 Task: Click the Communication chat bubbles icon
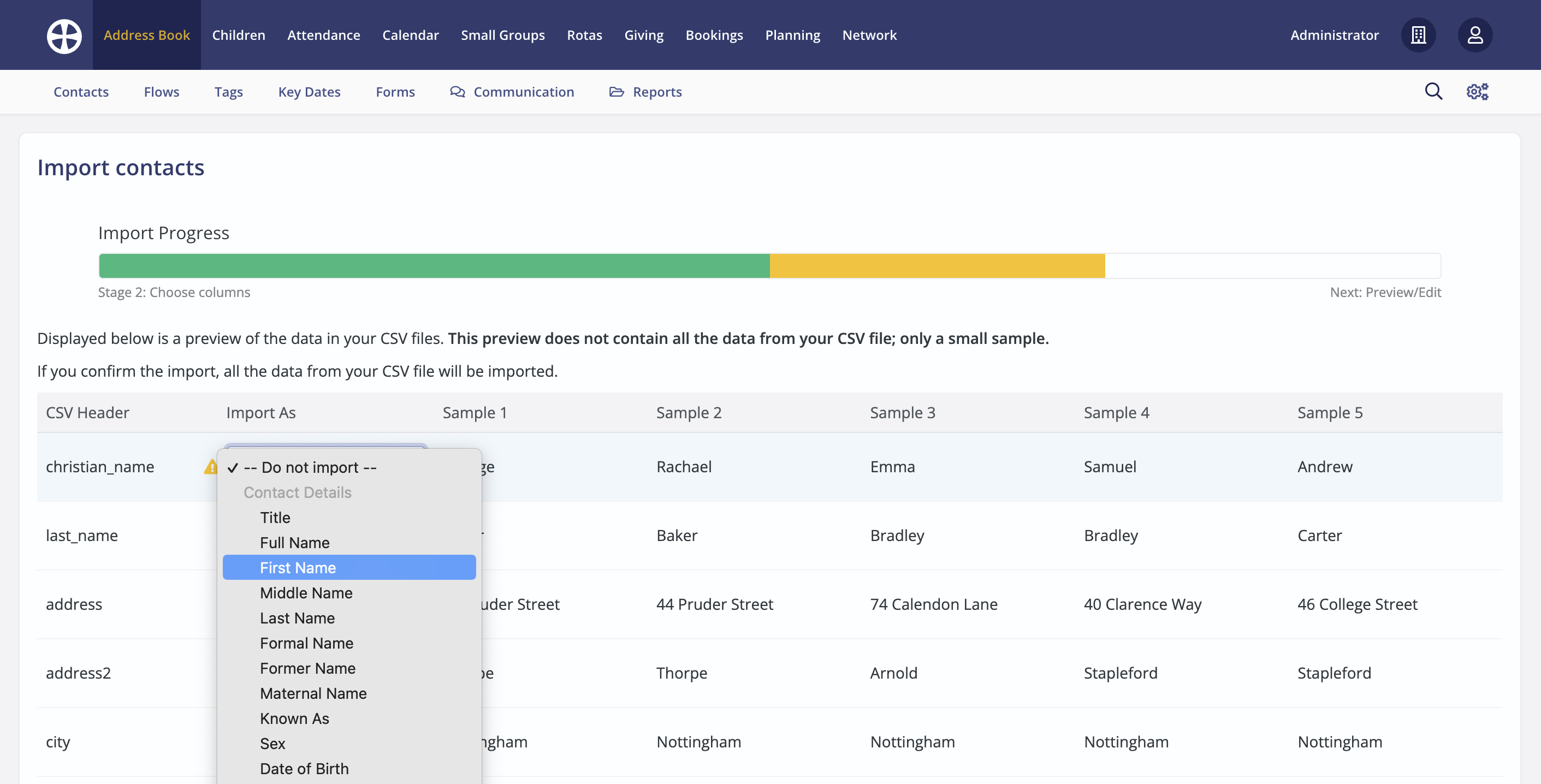457,92
